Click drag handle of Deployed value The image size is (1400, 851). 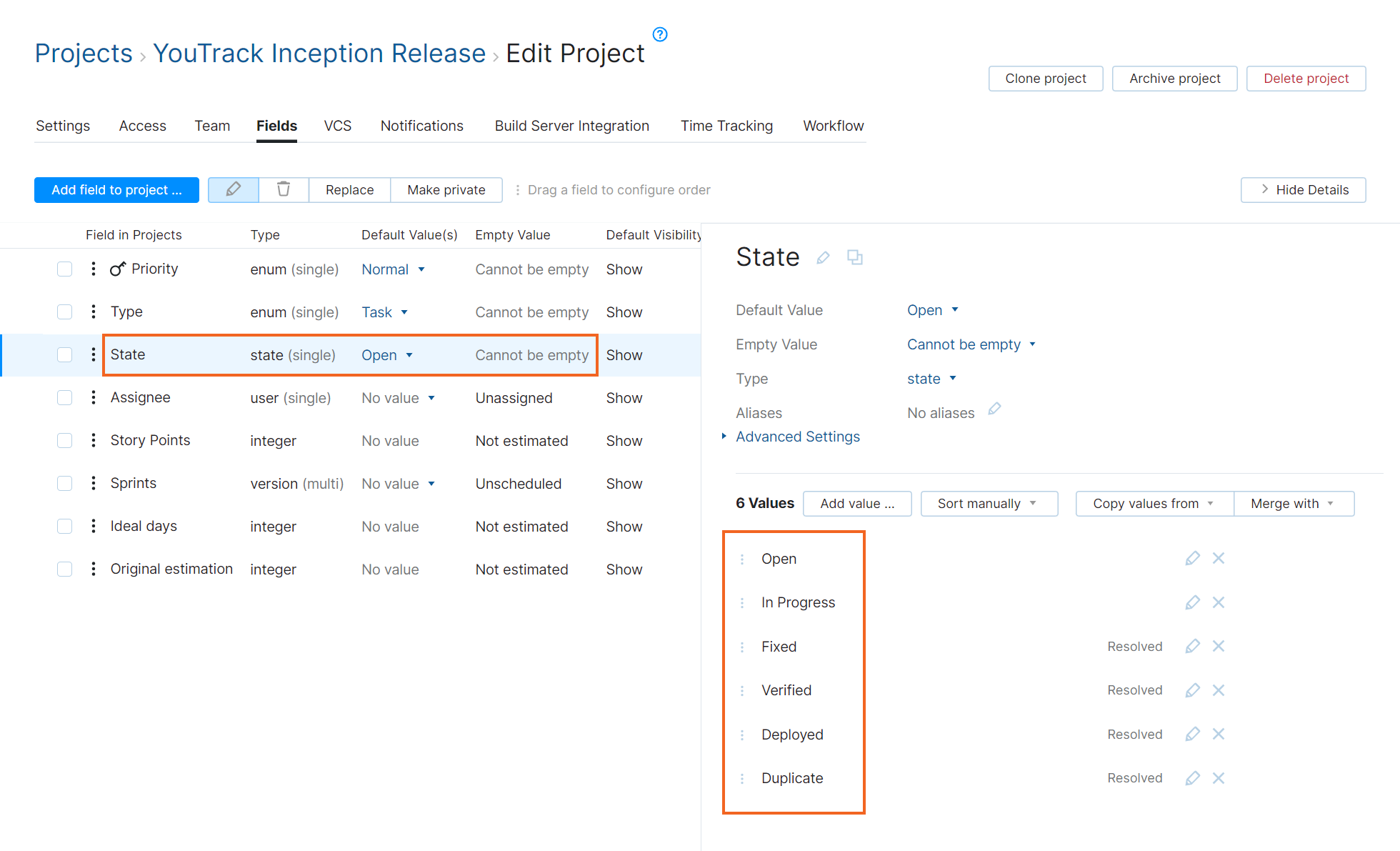(x=742, y=735)
